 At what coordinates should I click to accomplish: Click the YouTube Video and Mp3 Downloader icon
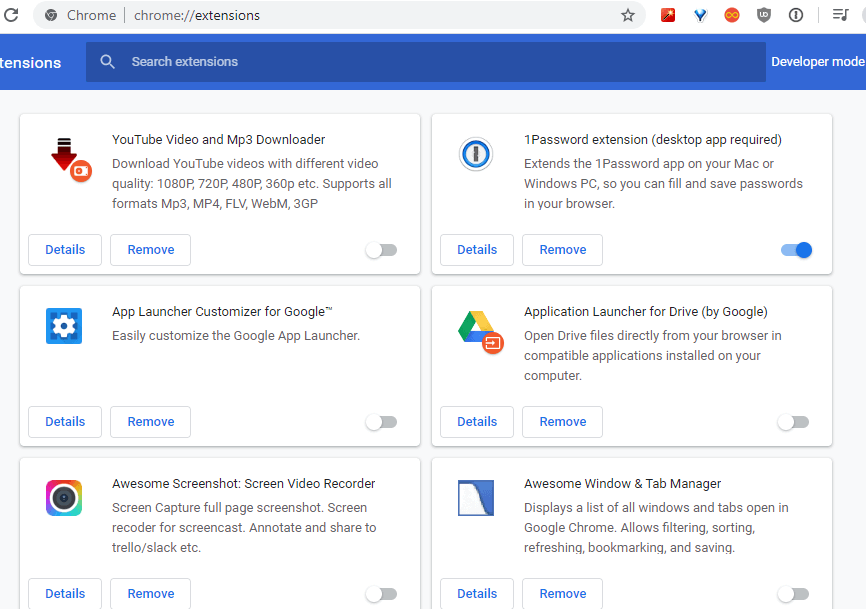(64, 154)
